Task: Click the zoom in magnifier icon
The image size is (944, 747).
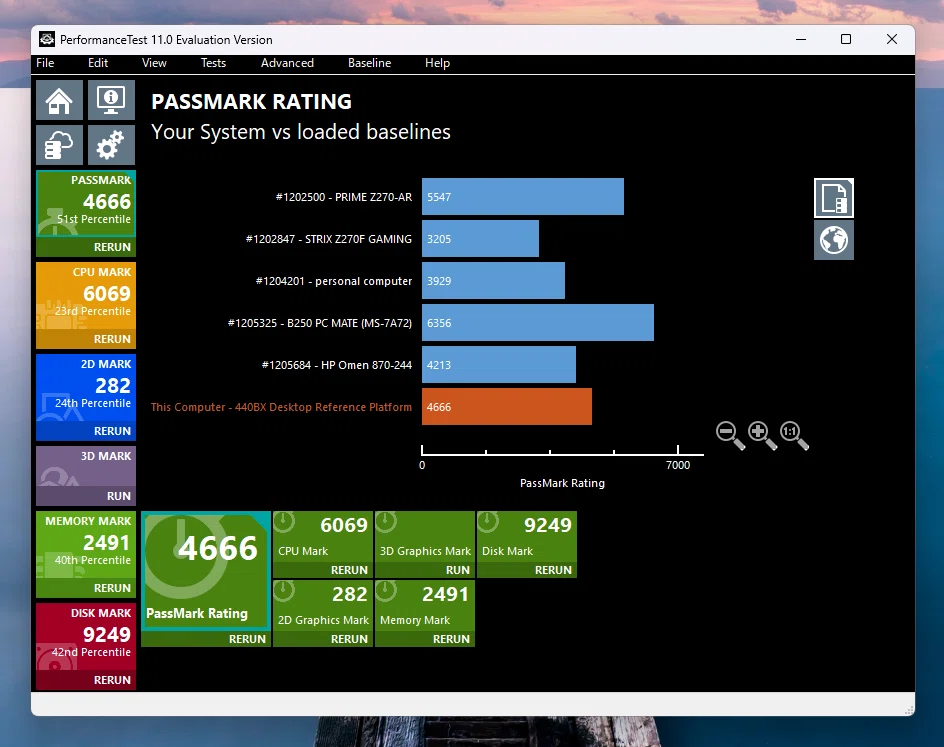Action: coord(762,435)
